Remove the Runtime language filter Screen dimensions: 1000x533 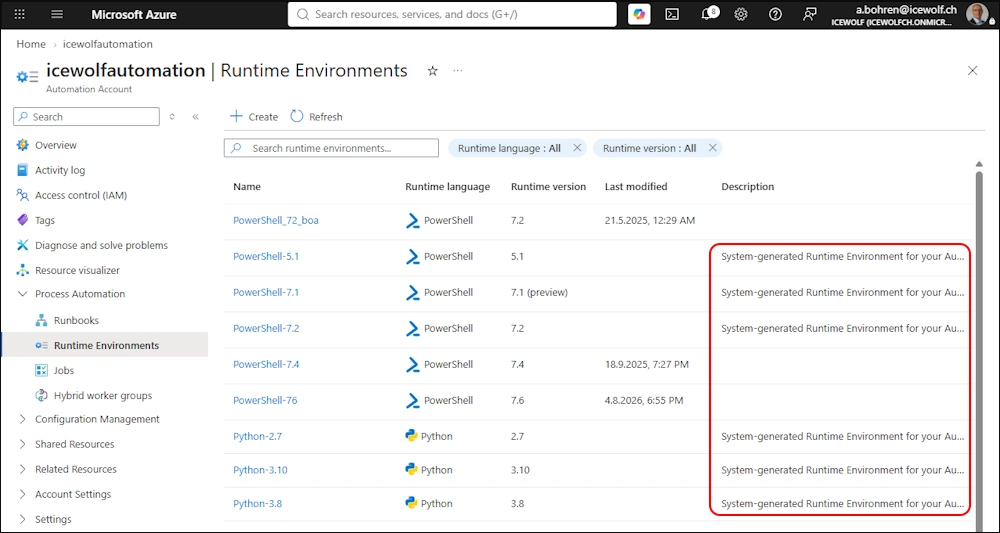click(577, 148)
